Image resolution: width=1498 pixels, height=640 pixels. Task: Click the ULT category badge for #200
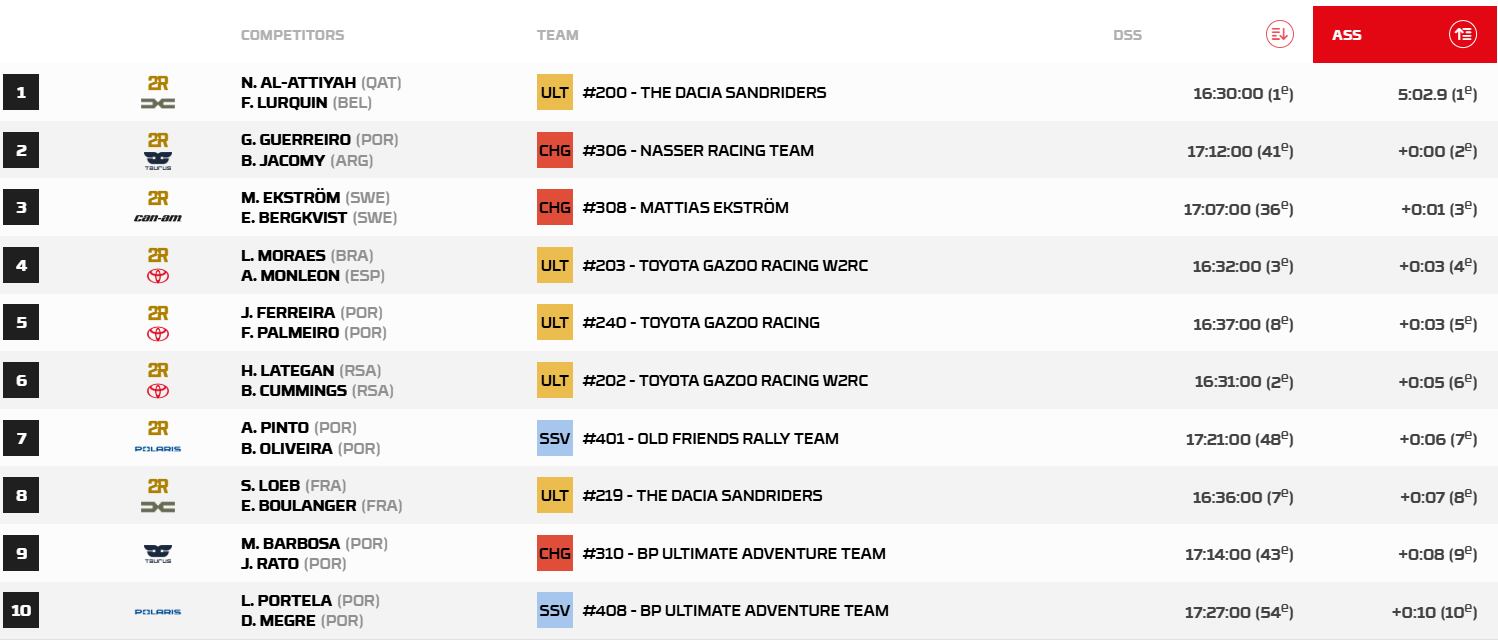point(555,93)
